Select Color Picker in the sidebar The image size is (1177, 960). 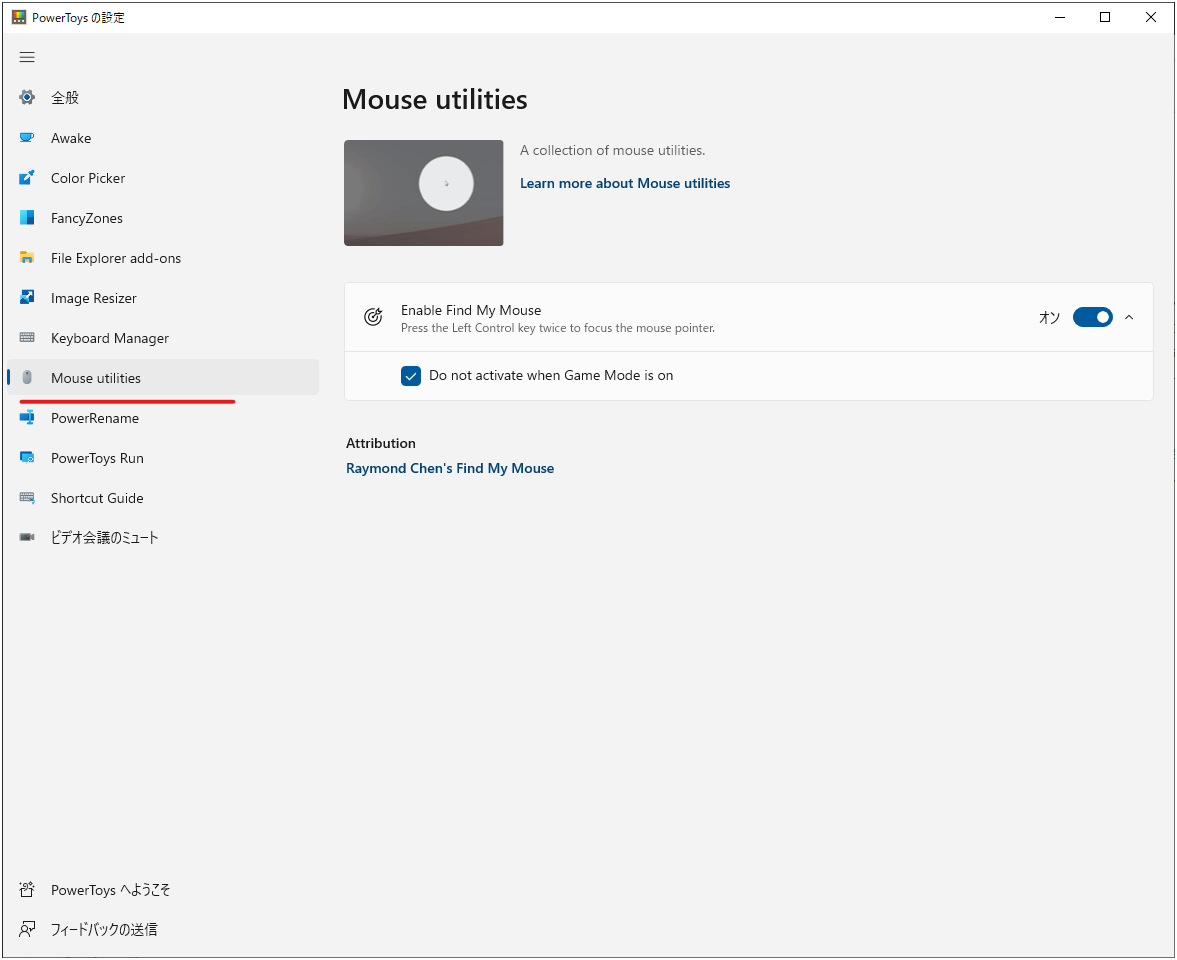[x=163, y=178]
